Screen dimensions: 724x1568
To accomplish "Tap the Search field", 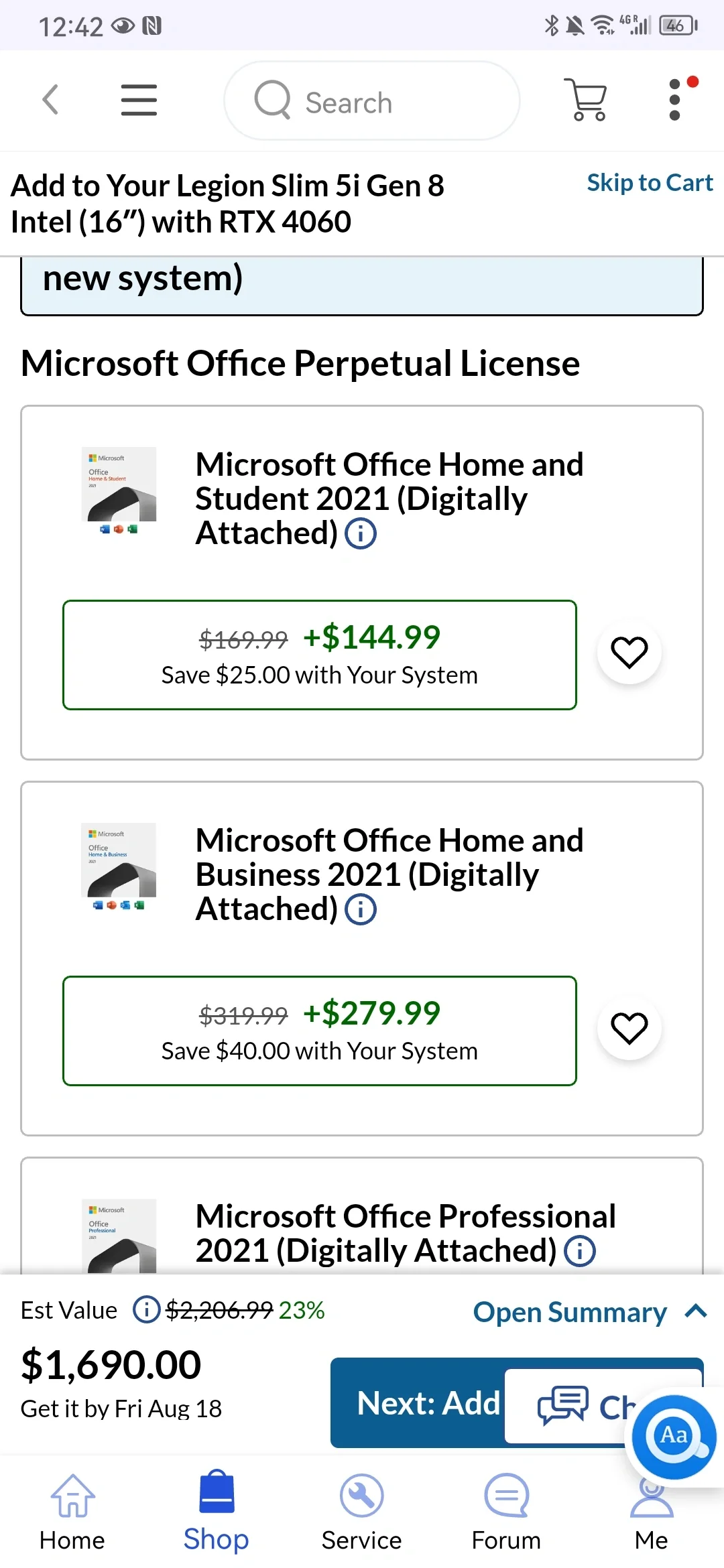I will 372,101.
